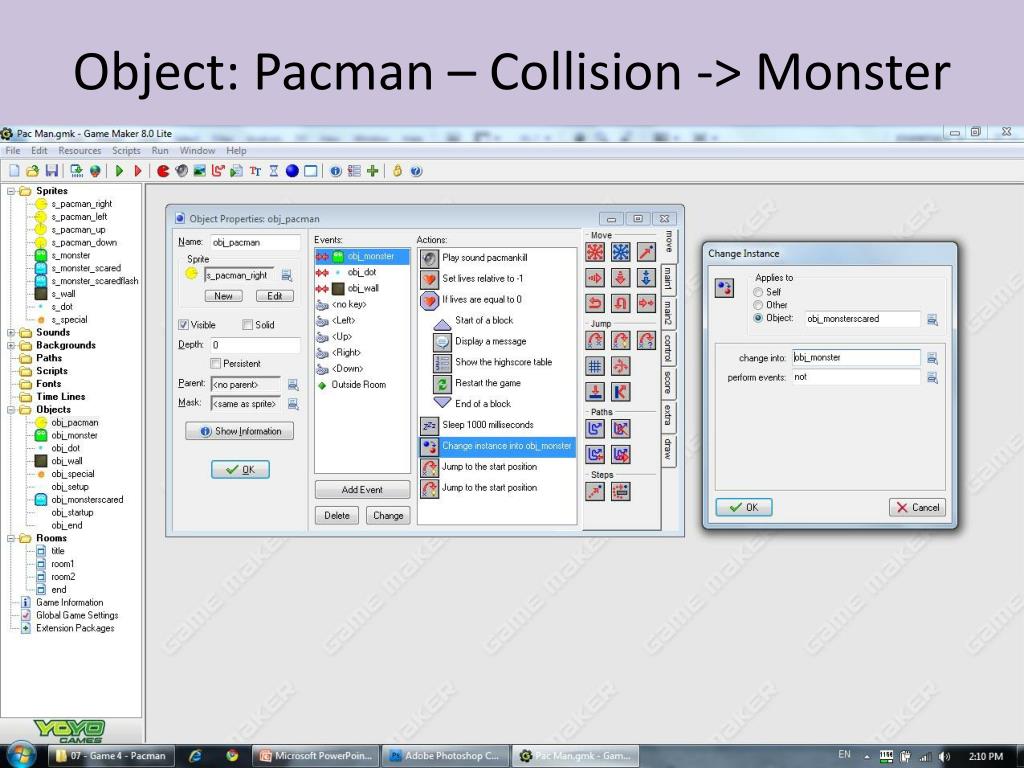Cancel the Change Instance dialog

point(918,507)
